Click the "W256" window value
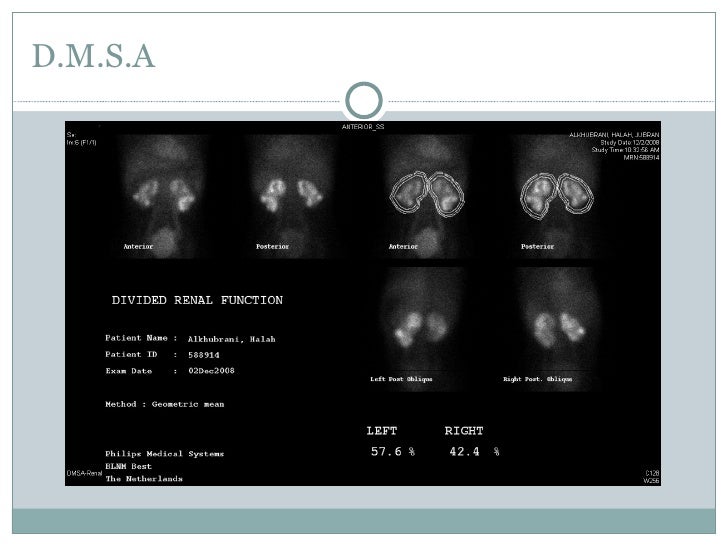The image size is (728, 546). (651, 481)
